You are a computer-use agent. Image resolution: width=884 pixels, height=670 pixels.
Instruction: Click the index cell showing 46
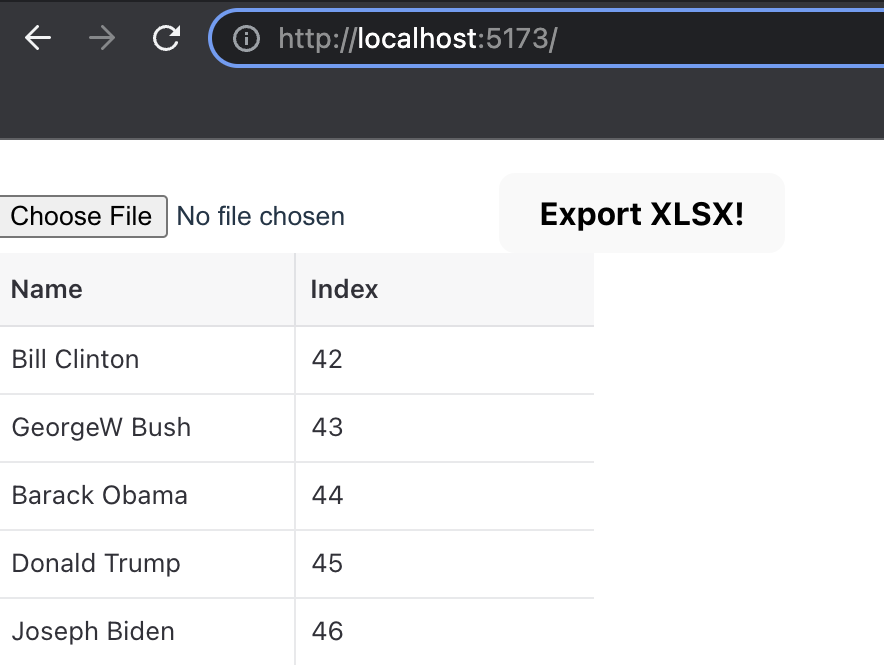coord(327,631)
